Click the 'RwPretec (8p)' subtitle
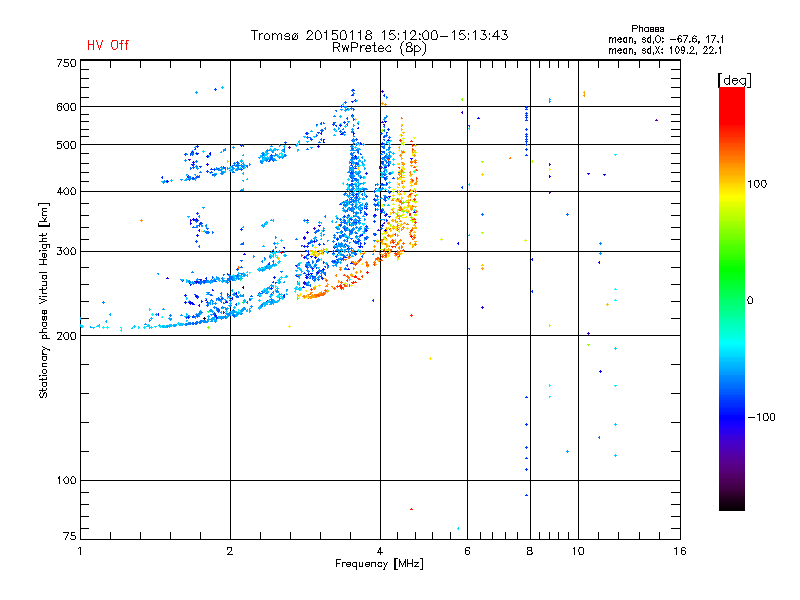The width and height of the screenshot is (800, 600). 379,48
